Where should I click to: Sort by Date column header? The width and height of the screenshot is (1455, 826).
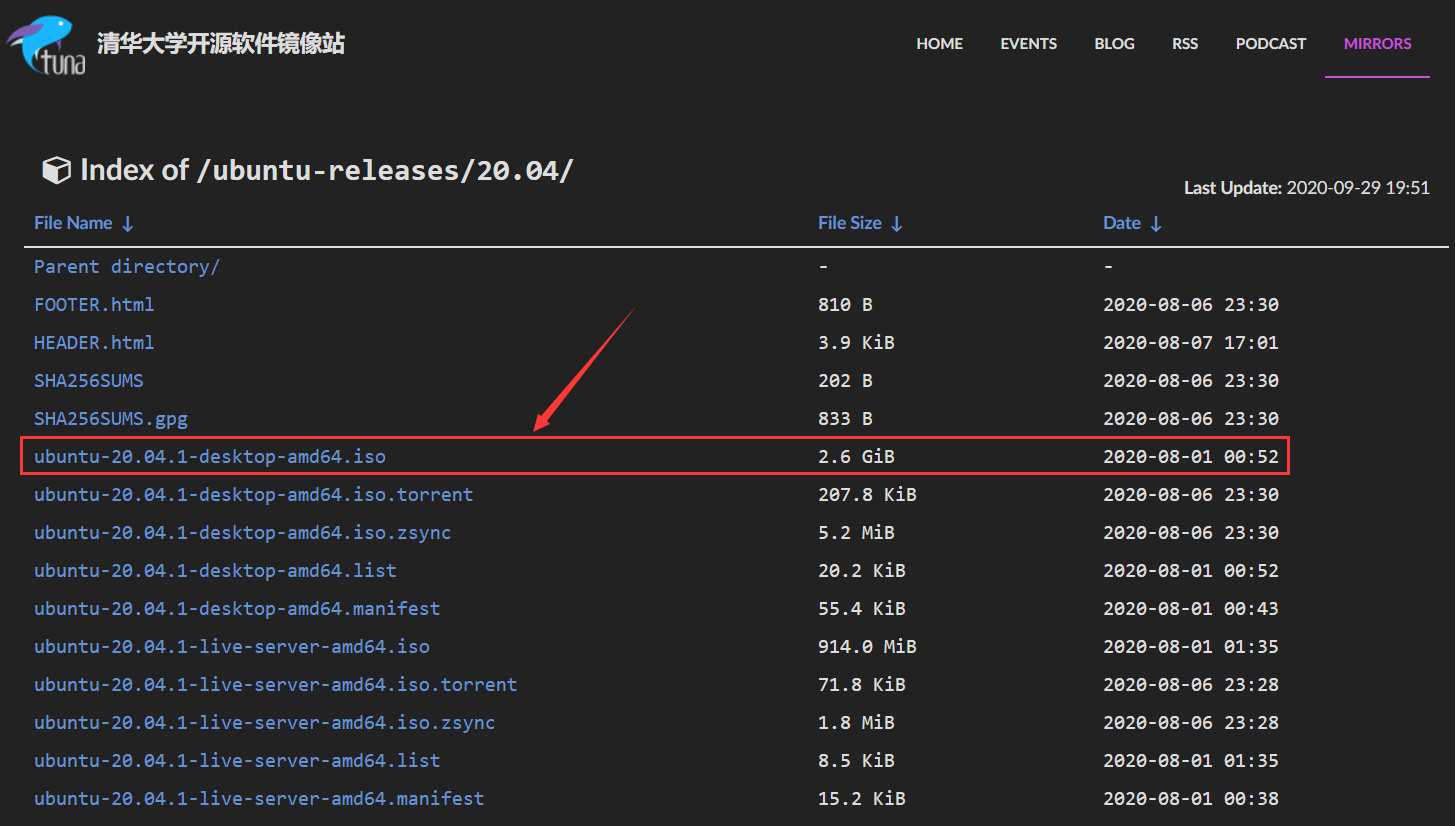[x=1132, y=223]
